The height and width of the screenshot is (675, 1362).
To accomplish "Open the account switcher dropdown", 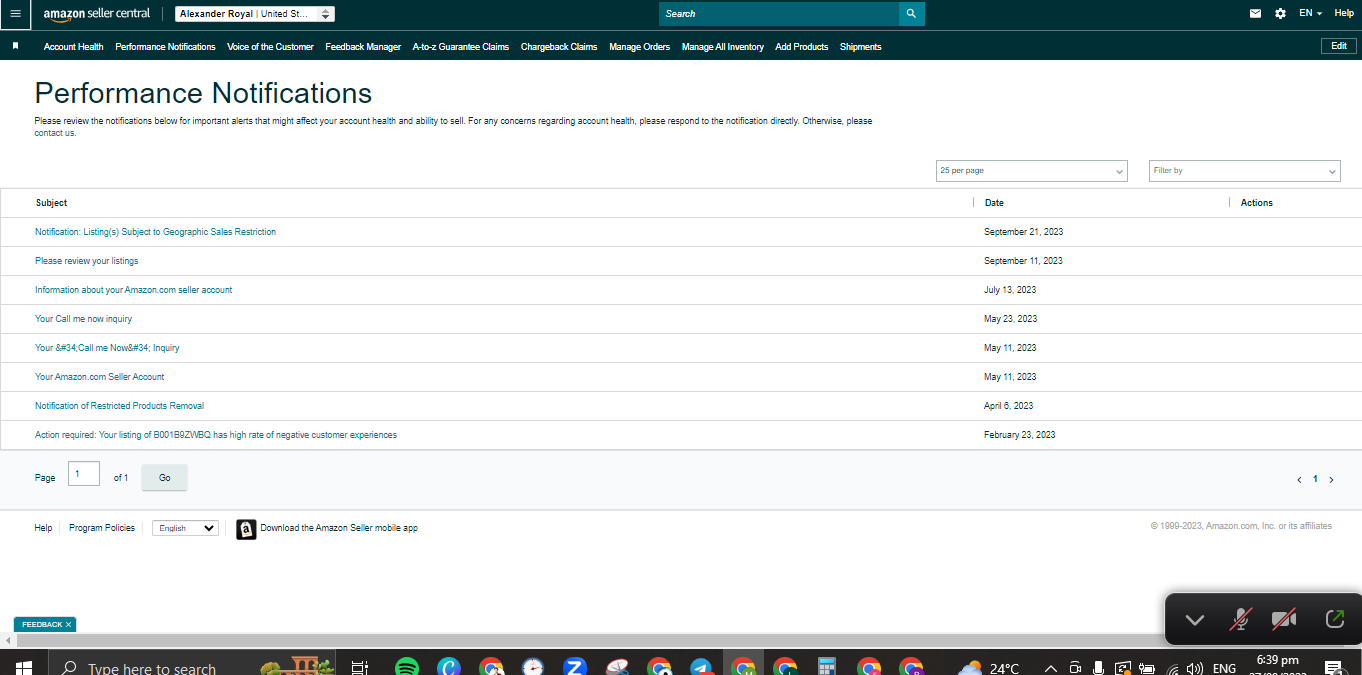I will pyautogui.click(x=255, y=14).
